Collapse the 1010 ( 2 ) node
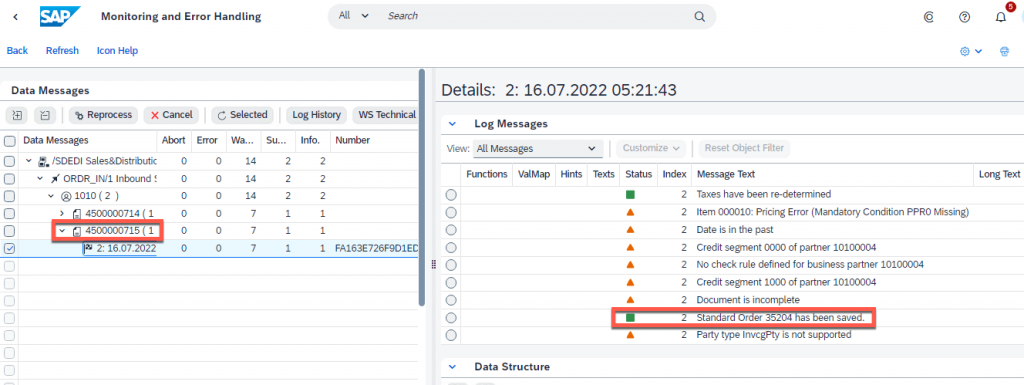1024x385 pixels. click(51, 196)
